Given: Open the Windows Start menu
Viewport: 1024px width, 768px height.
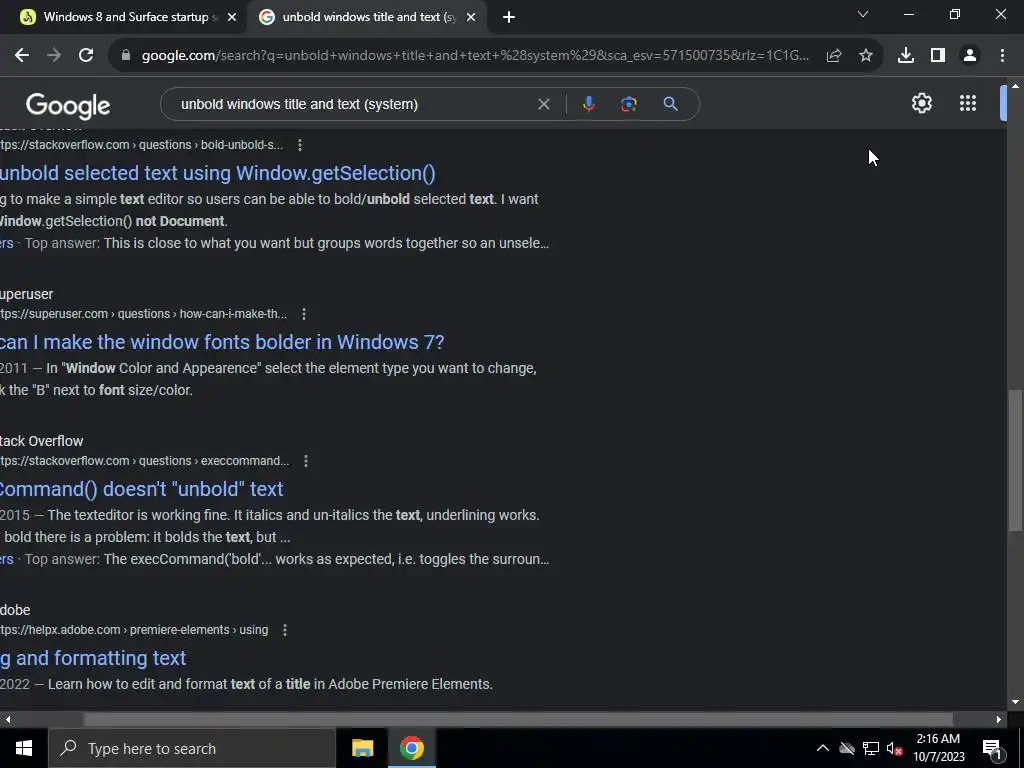Looking at the screenshot, I should pos(24,748).
